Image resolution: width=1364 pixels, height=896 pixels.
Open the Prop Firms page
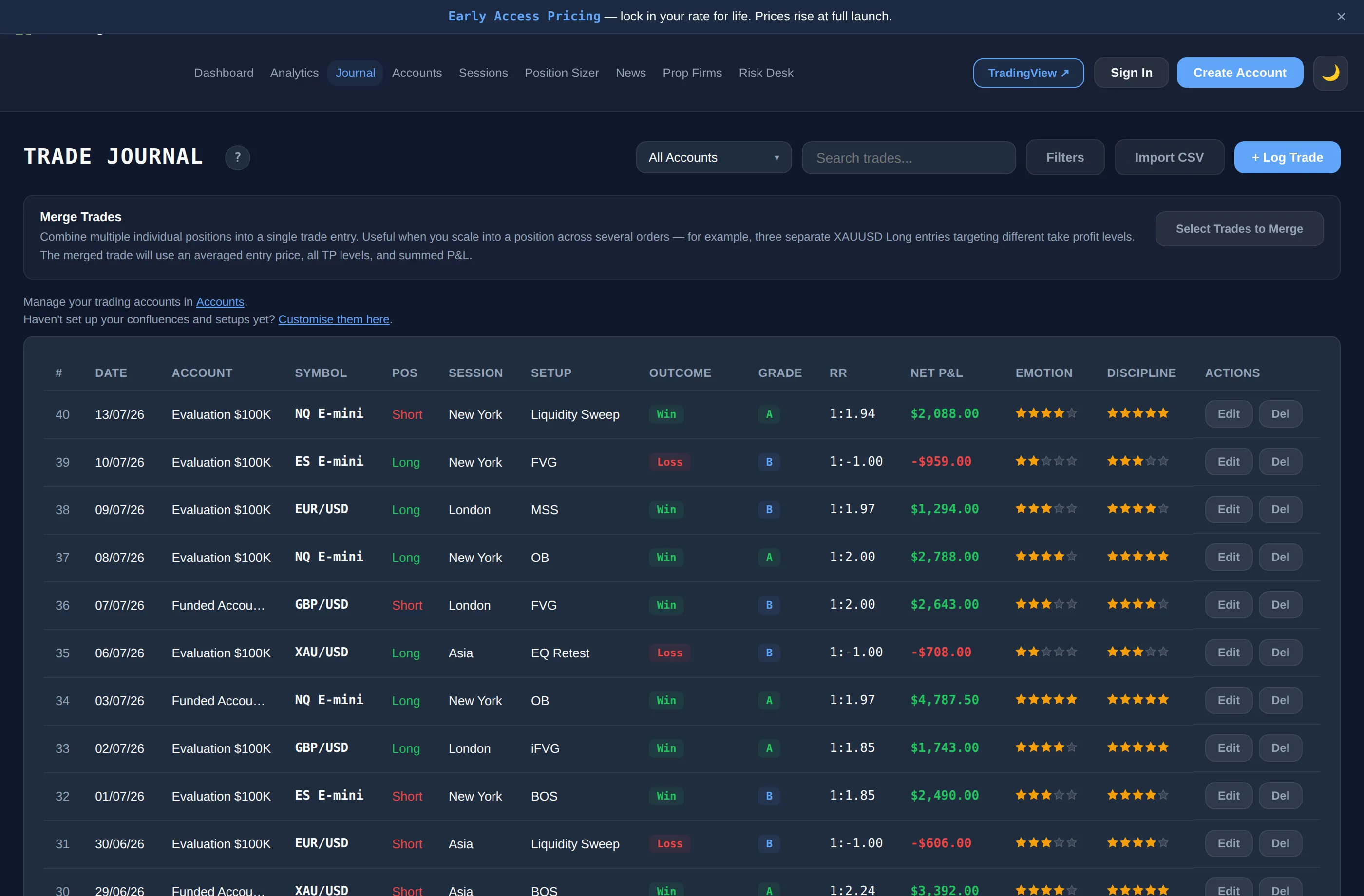pos(692,73)
